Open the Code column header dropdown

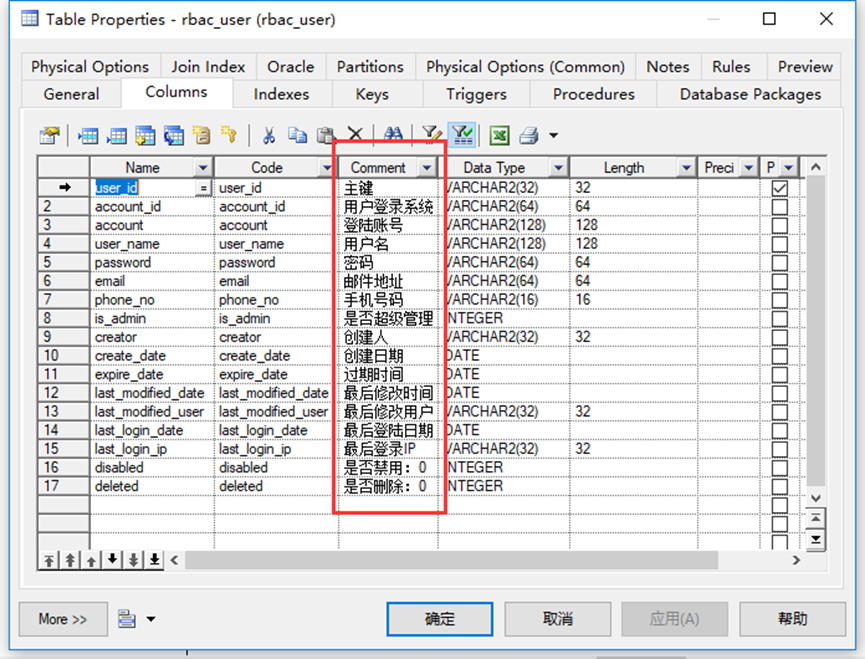pyautogui.click(x=326, y=167)
